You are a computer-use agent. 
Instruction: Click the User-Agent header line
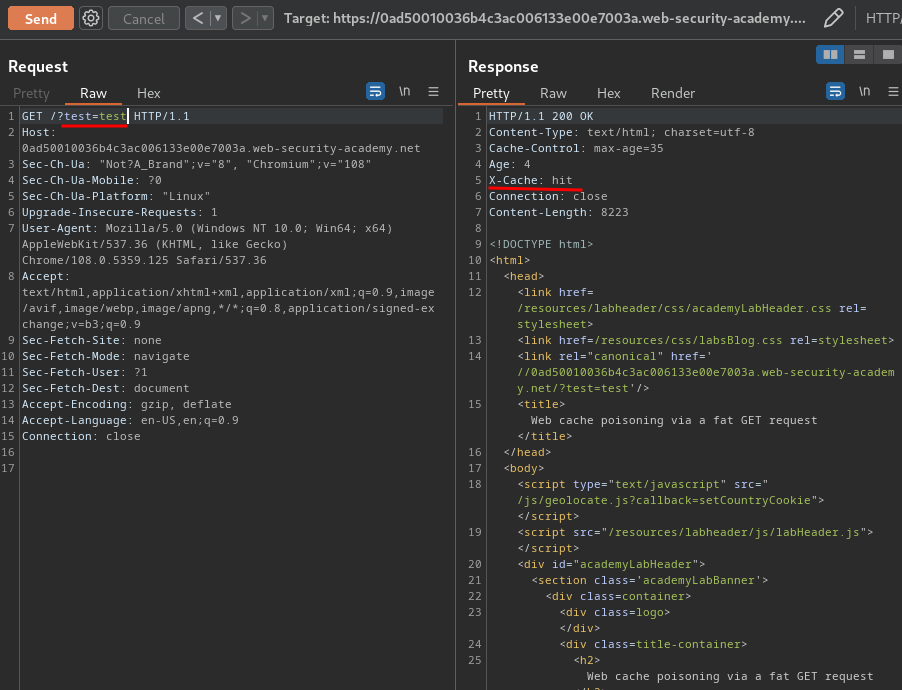click(207, 245)
